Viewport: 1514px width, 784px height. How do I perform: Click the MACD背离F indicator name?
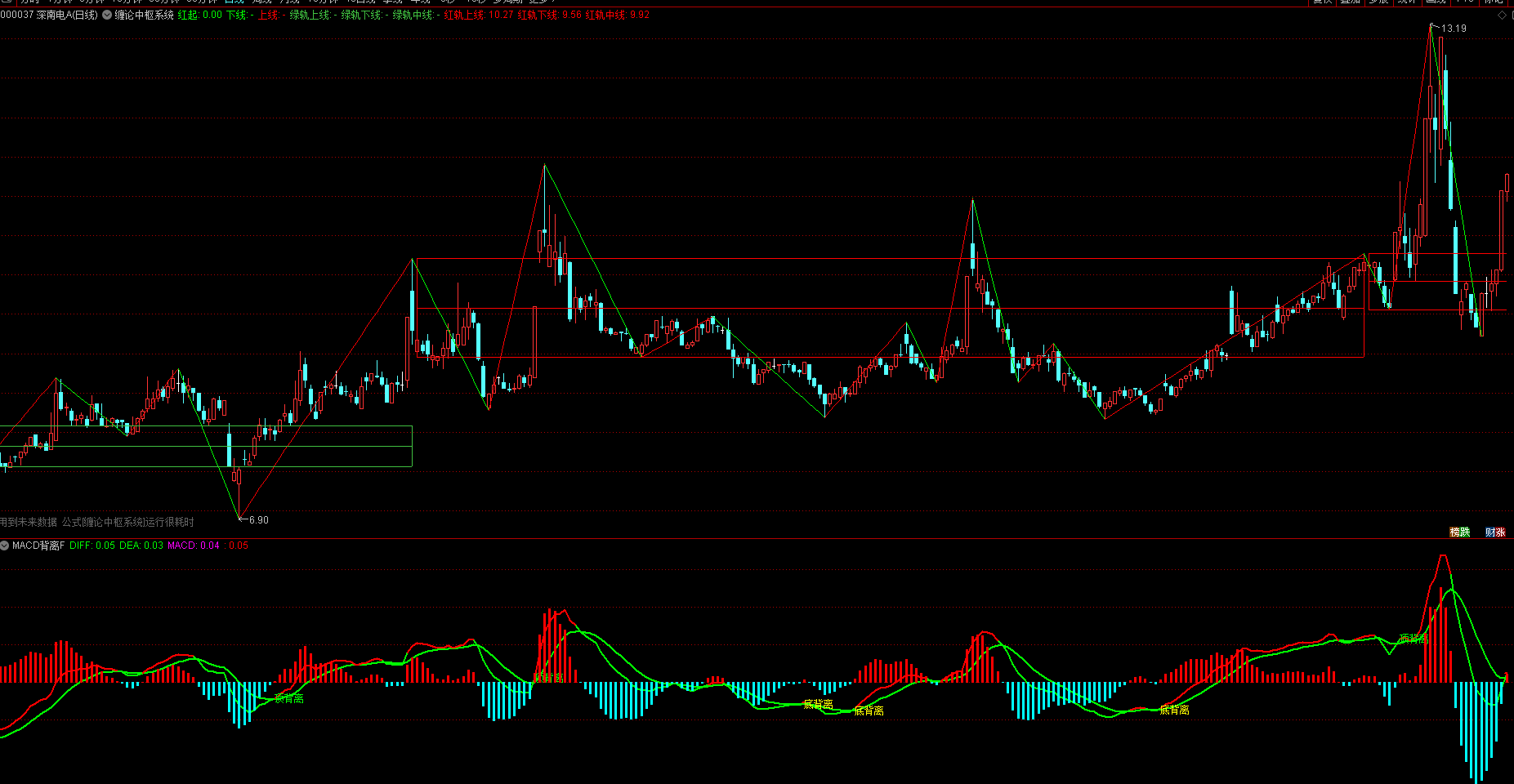click(x=38, y=546)
